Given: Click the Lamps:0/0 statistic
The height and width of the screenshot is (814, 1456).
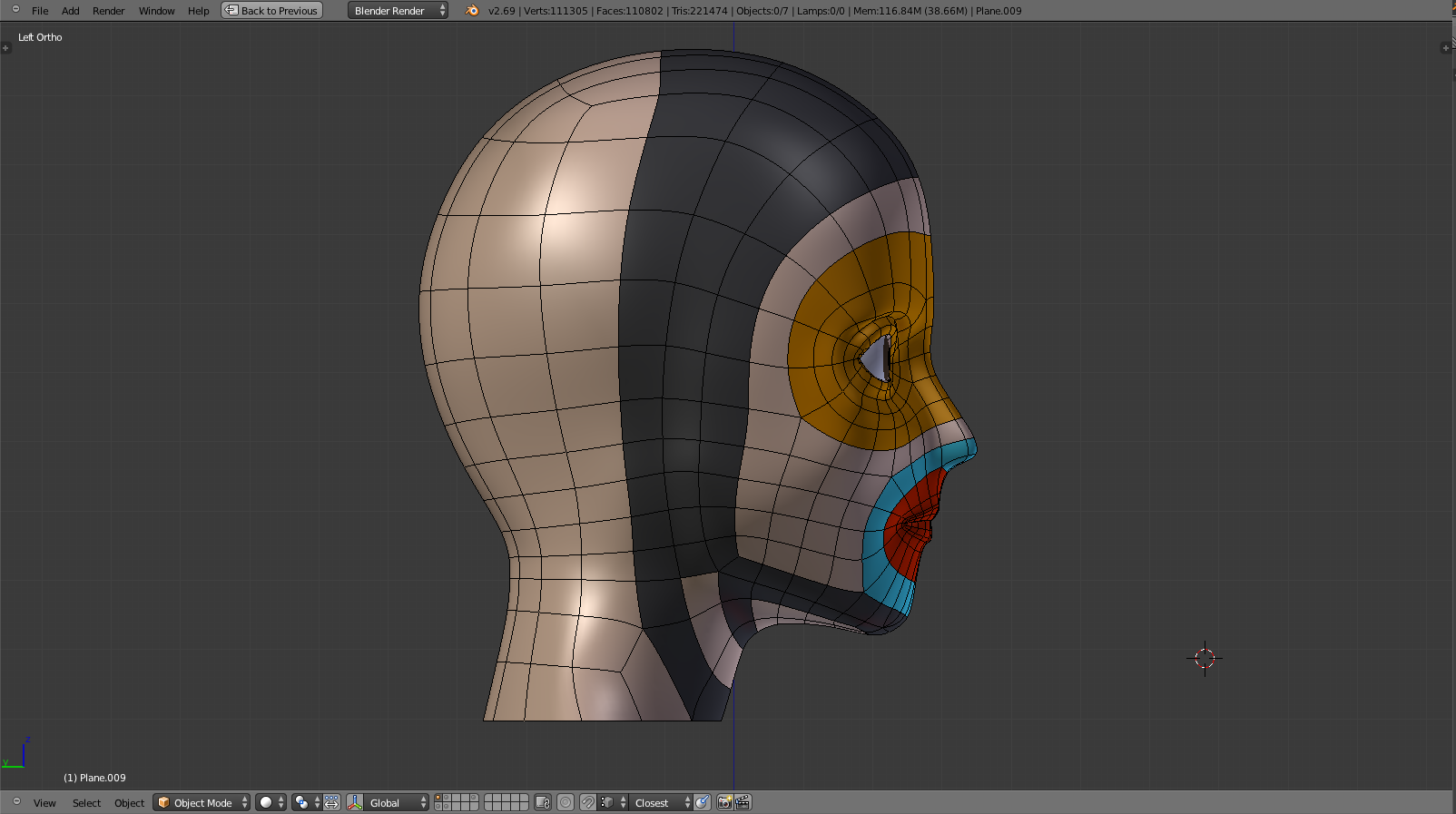Looking at the screenshot, I should point(821,11).
